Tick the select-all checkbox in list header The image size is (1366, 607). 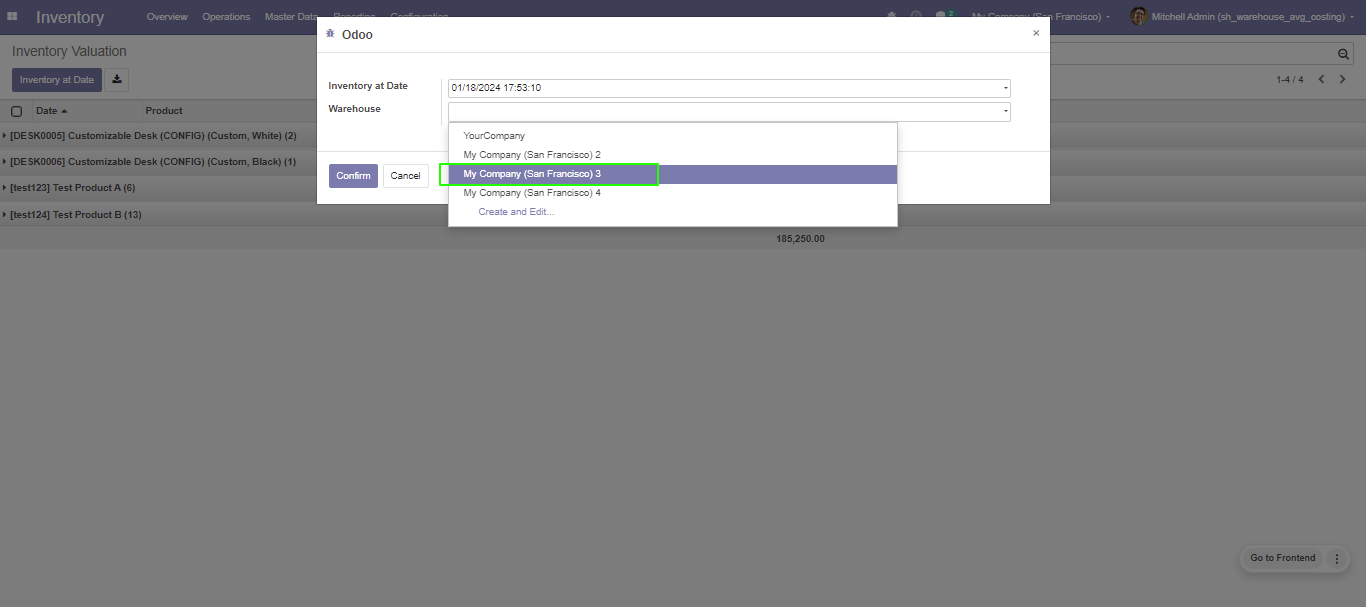point(16,111)
